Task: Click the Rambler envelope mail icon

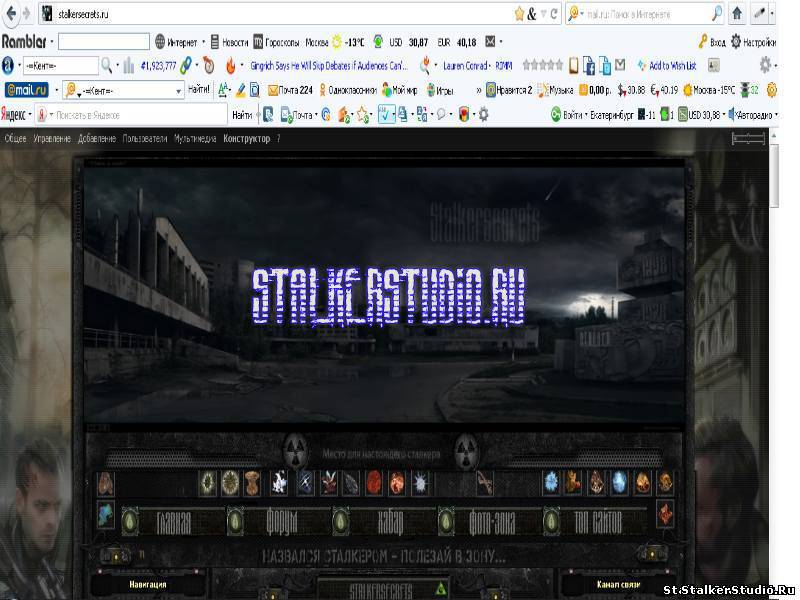Action: [x=490, y=41]
